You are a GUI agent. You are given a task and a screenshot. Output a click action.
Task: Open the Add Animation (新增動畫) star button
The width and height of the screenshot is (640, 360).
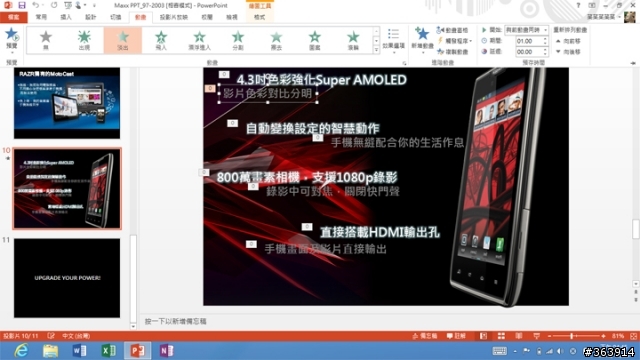(x=422, y=38)
